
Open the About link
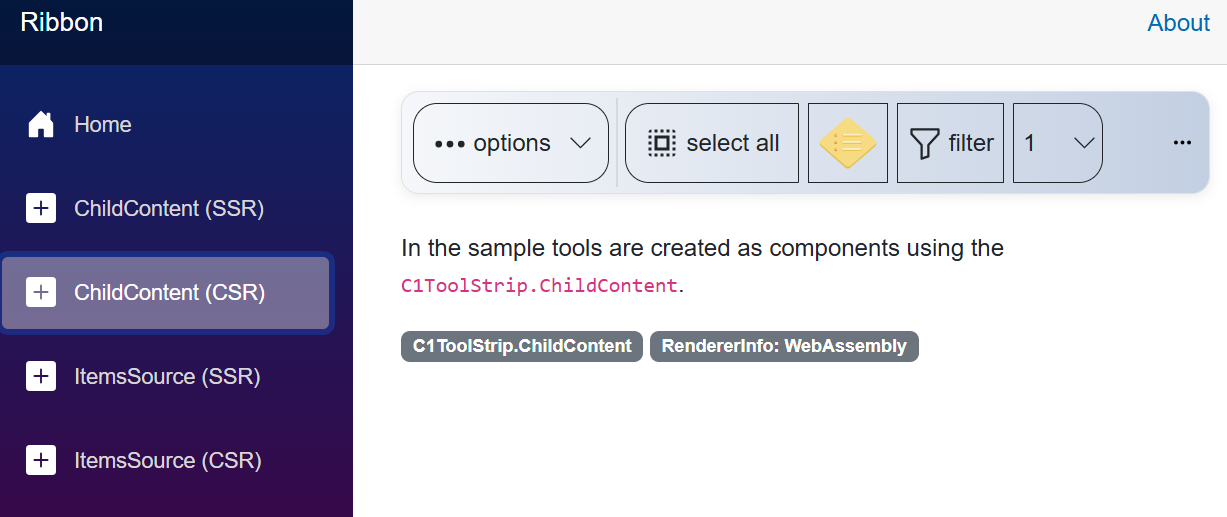click(1178, 23)
